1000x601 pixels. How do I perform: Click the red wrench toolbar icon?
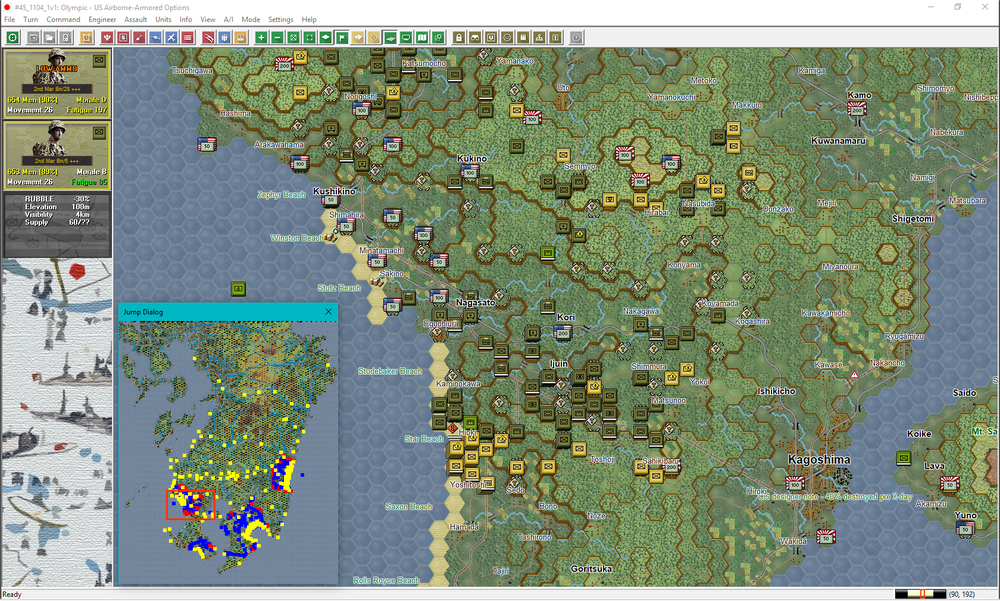pyautogui.click(x=139, y=38)
